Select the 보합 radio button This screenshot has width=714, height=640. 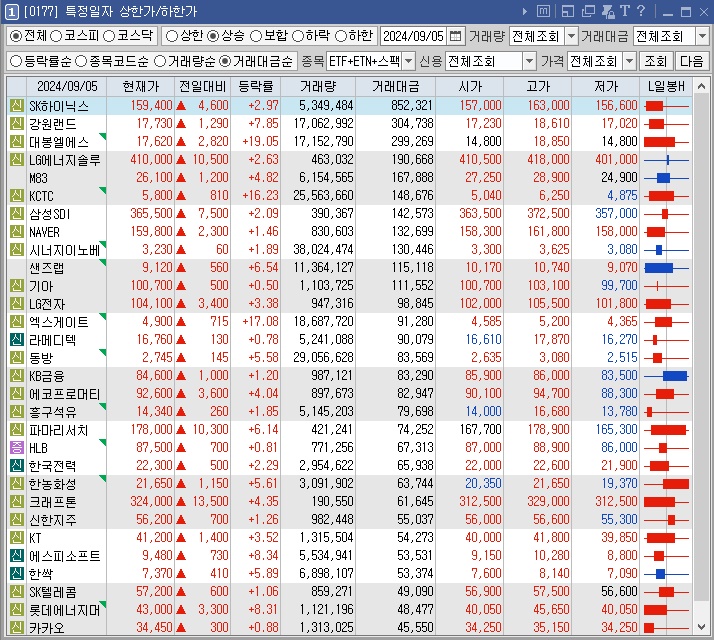[x=256, y=36]
